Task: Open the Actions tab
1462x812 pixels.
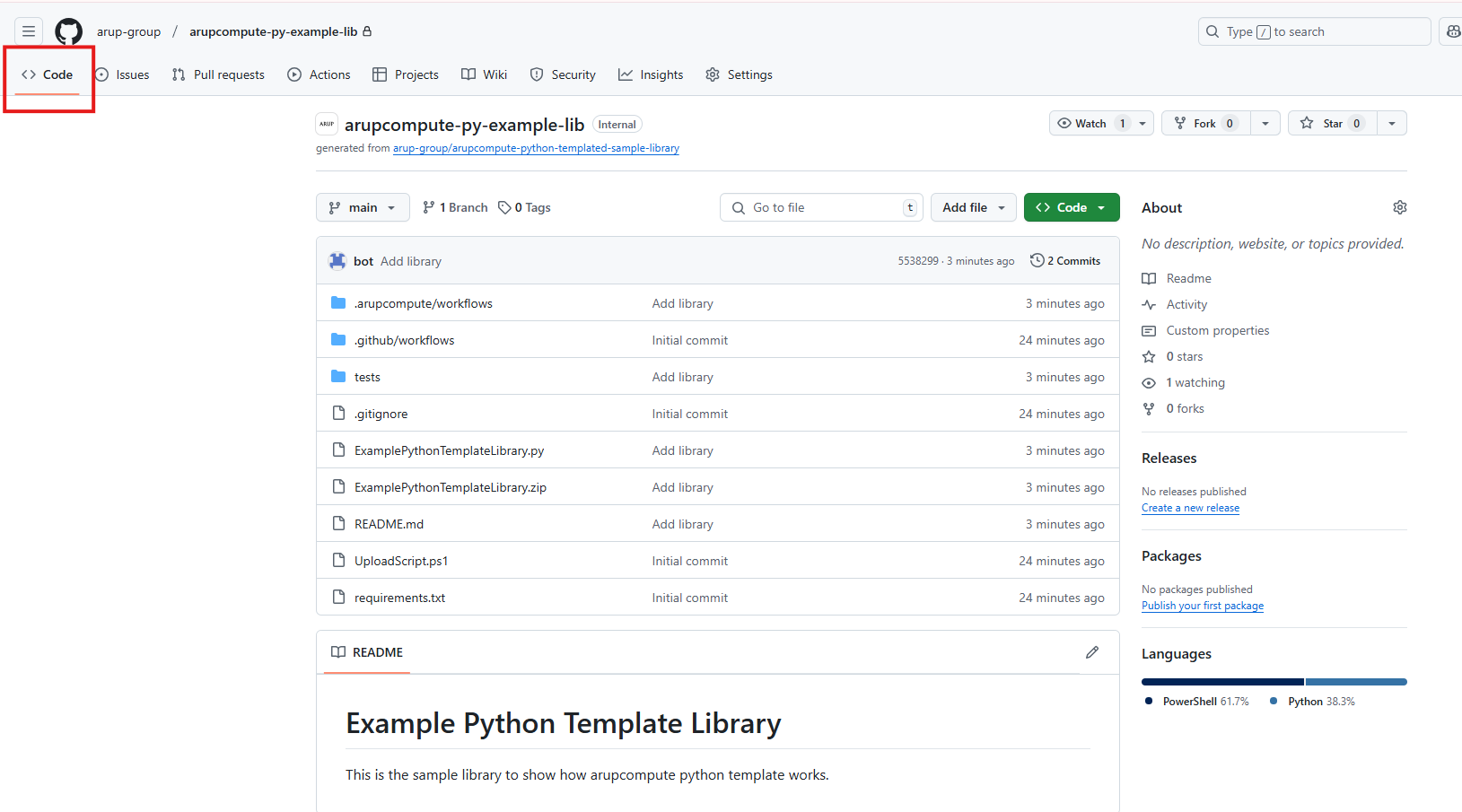Action: (x=319, y=74)
